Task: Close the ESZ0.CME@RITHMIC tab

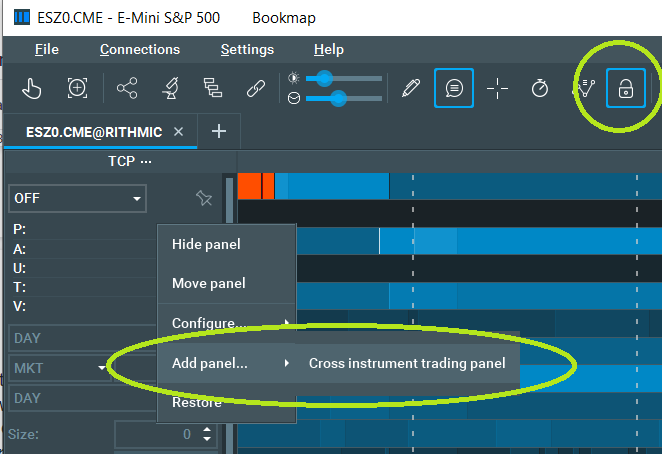Action: point(179,132)
